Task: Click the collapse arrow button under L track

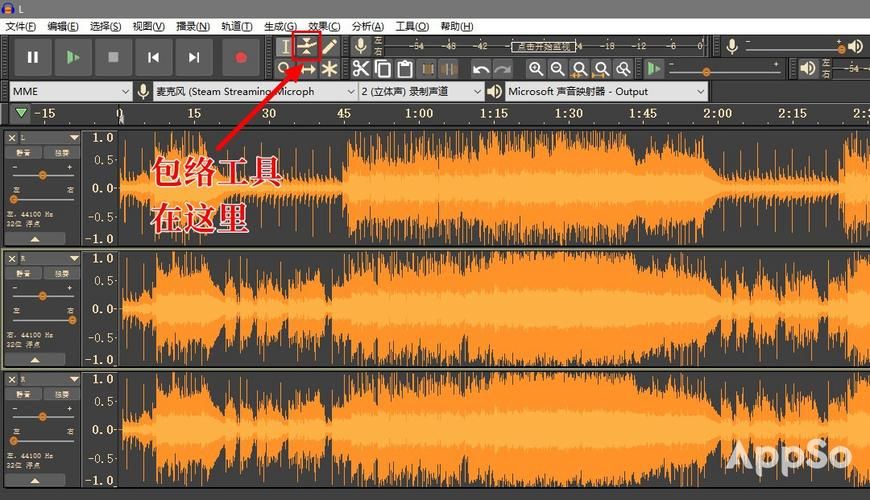Action: point(35,239)
